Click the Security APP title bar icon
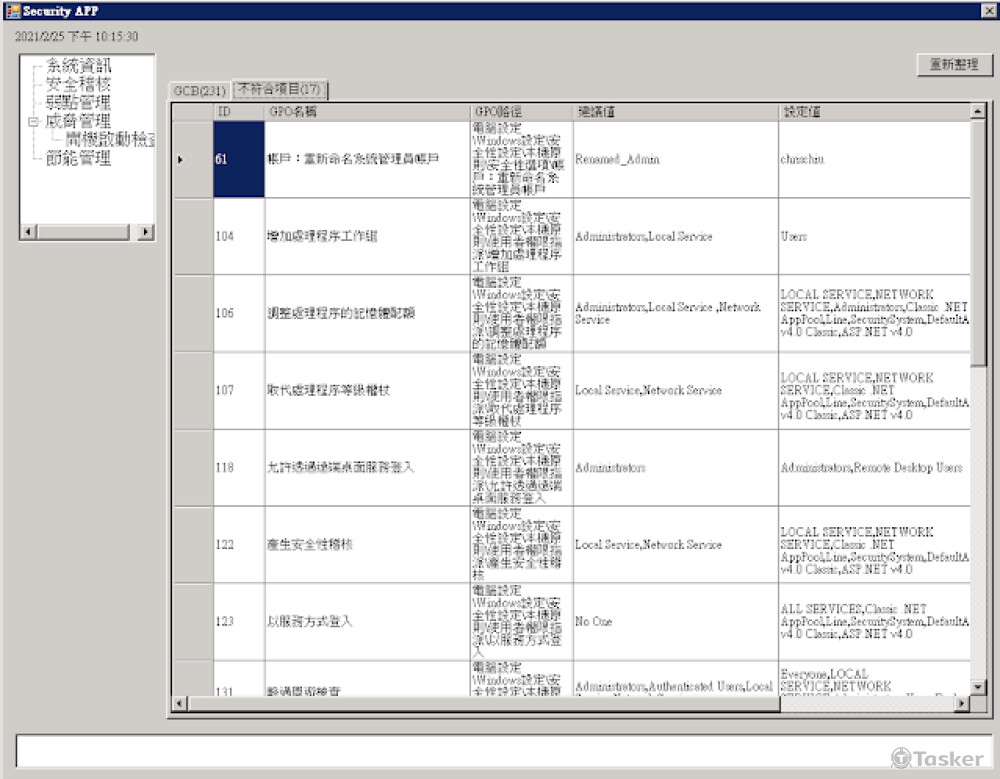The image size is (1000, 779). pyautogui.click(x=13, y=10)
